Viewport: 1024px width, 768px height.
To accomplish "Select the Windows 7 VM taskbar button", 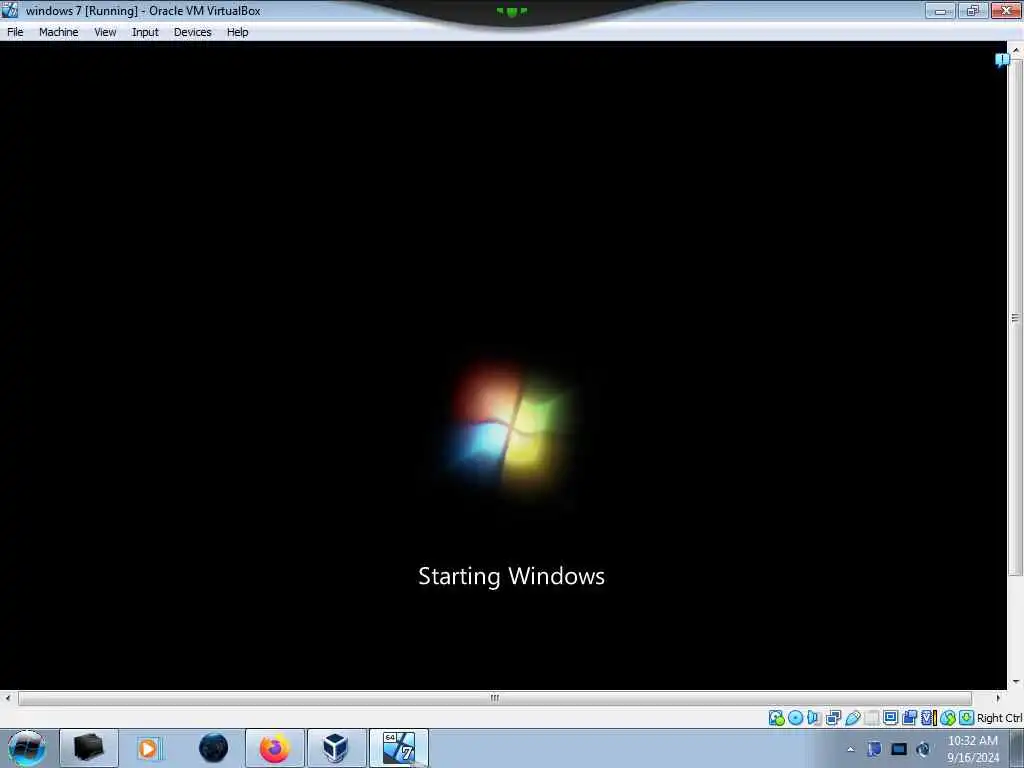I will tap(399, 748).
